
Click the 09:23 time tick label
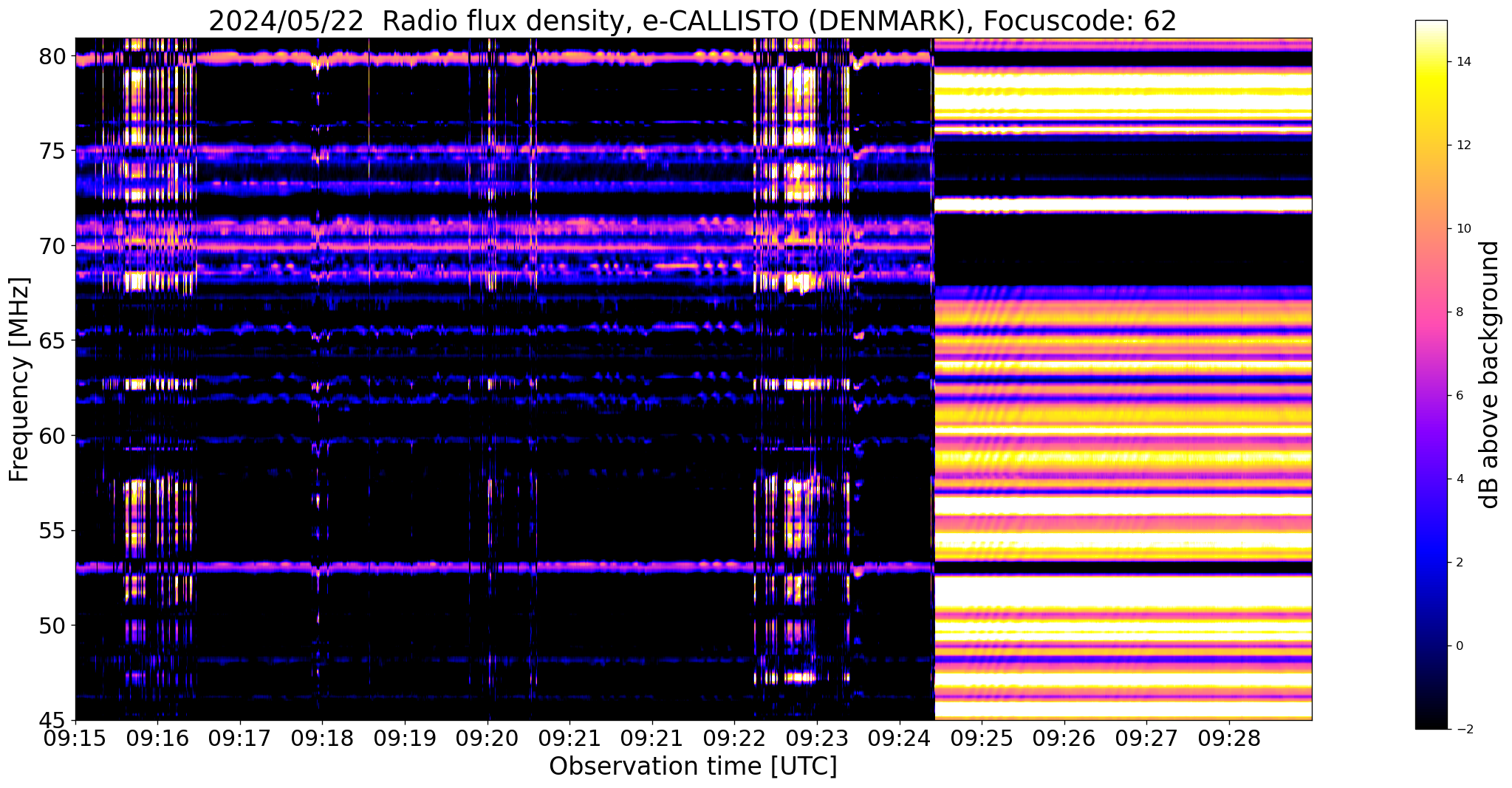817,738
